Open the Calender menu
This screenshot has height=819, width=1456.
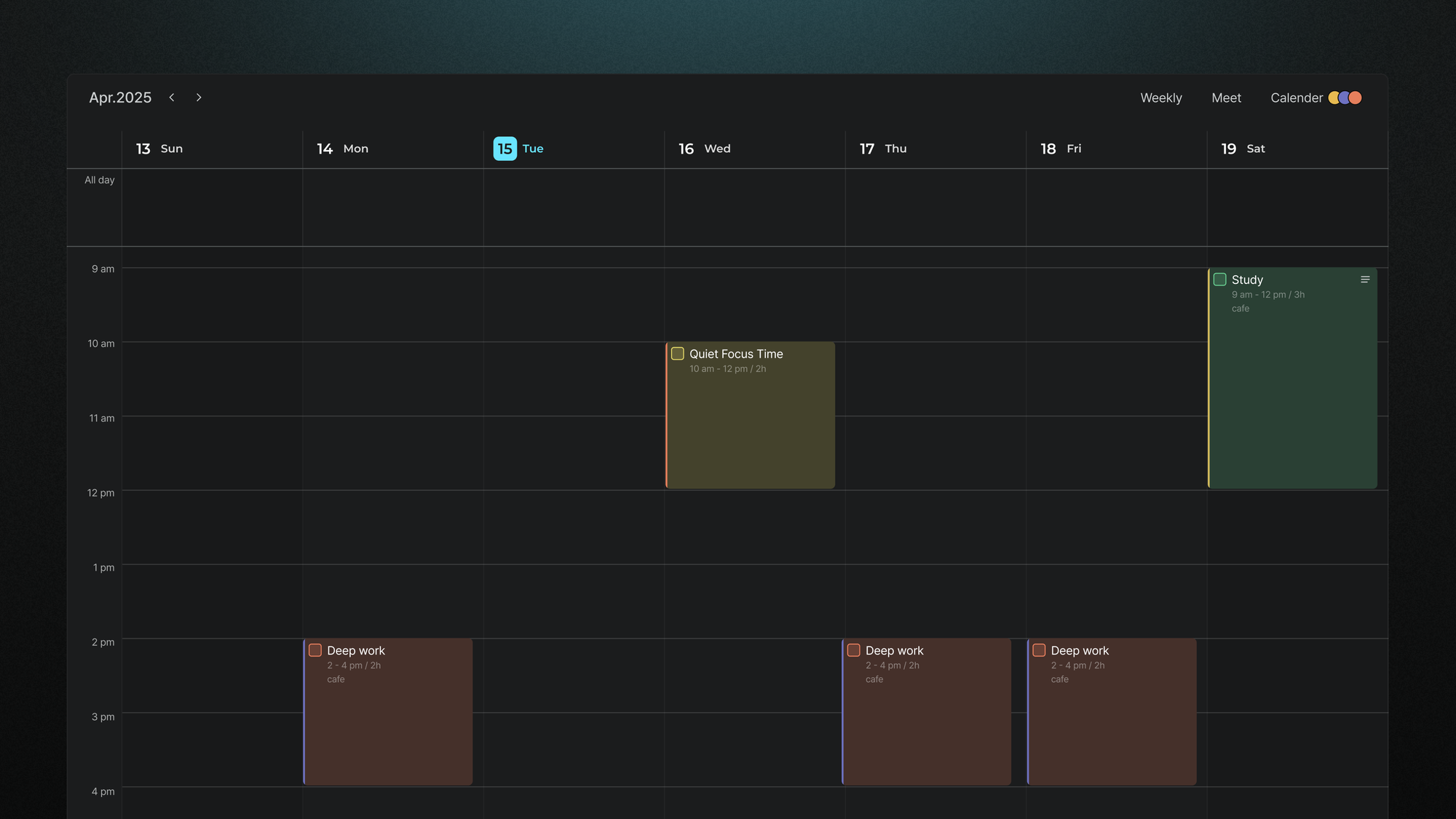coord(1297,98)
